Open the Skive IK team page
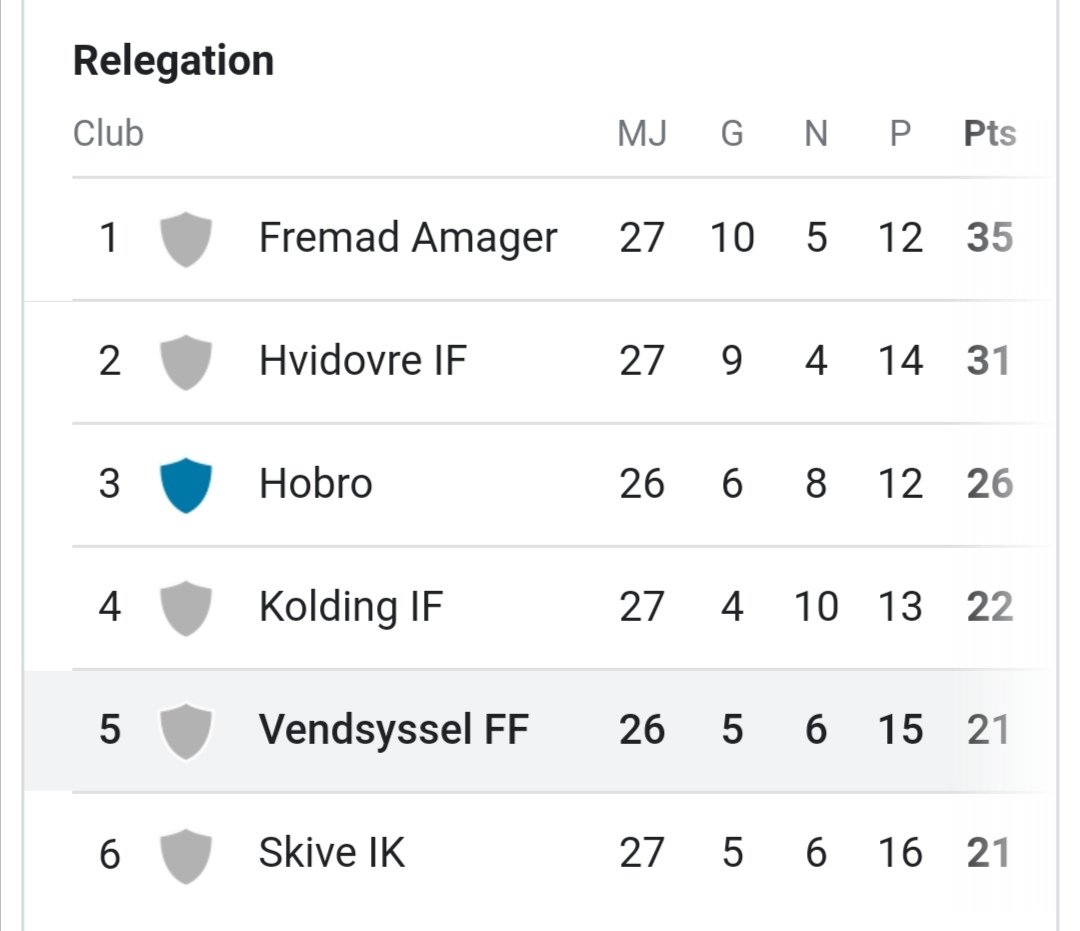 (x=331, y=852)
